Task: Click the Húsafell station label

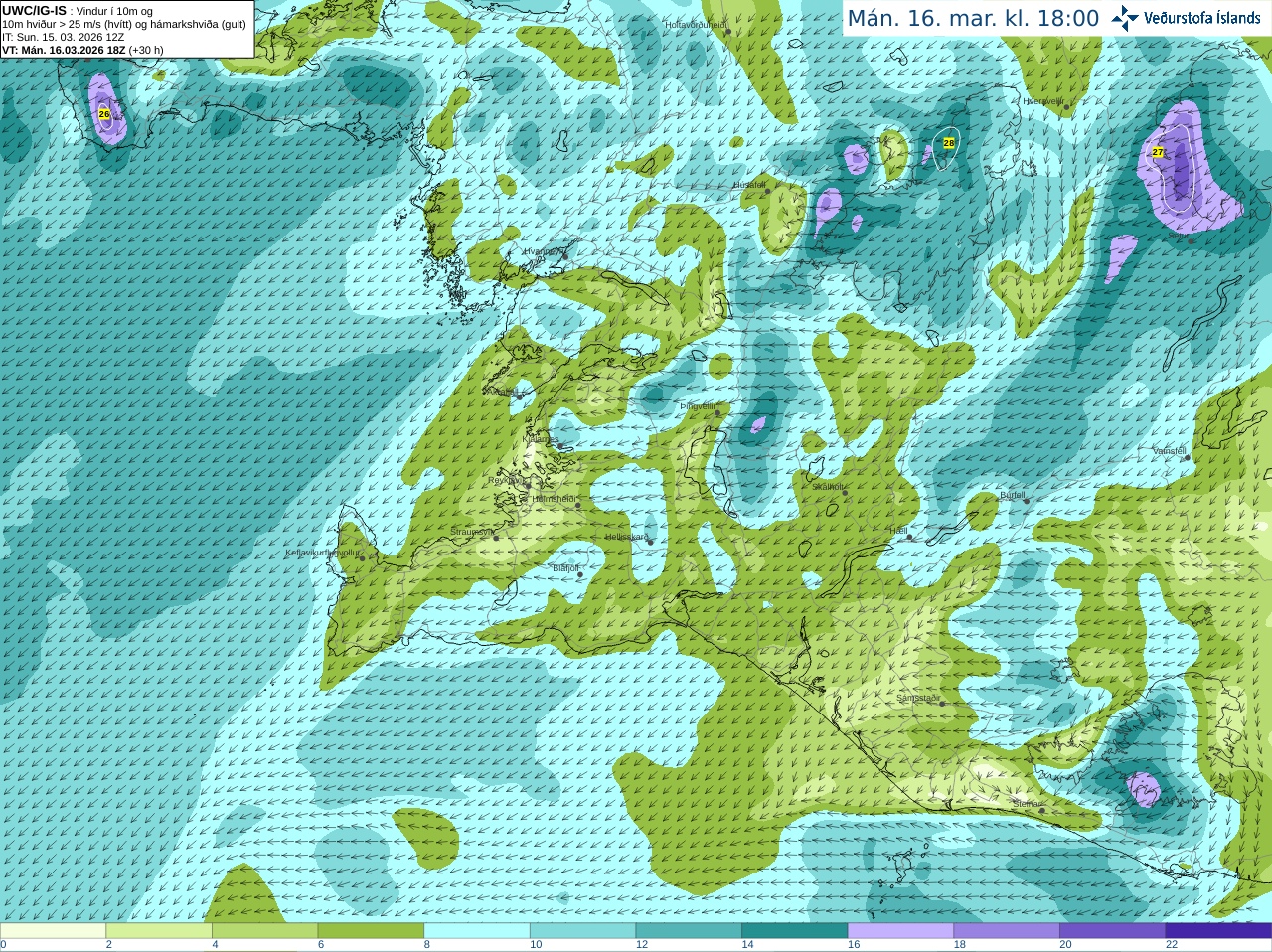Action: [x=749, y=185]
